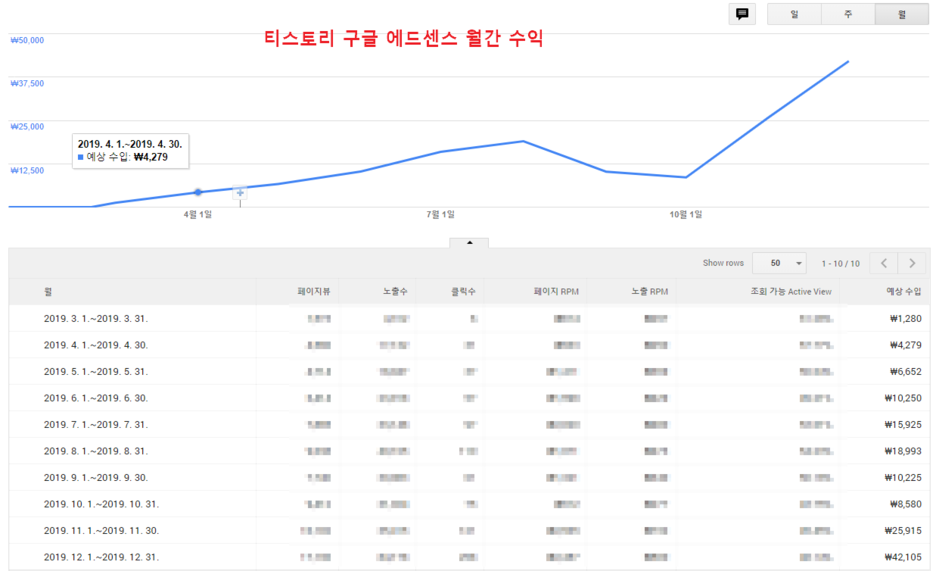Click the chart tooltip earnings ₩4,279 line

tap(123, 157)
